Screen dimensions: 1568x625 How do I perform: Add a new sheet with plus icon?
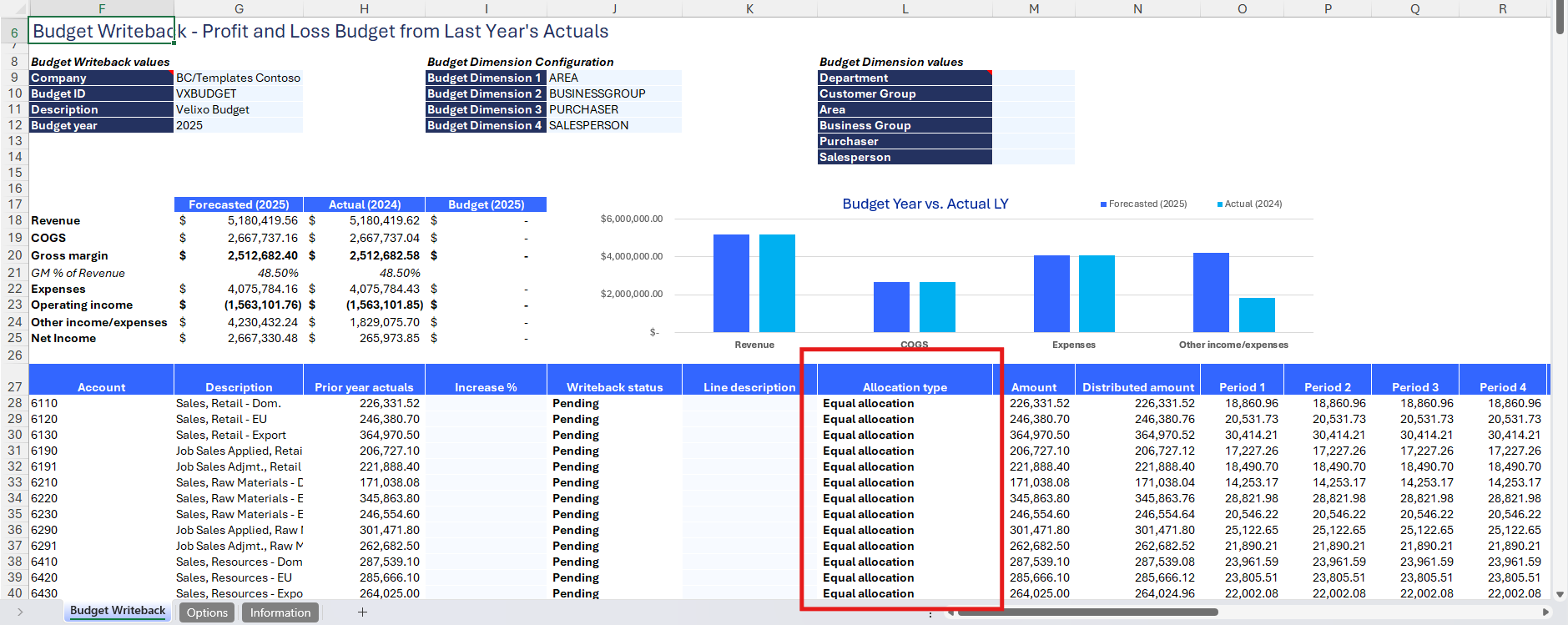point(362,612)
